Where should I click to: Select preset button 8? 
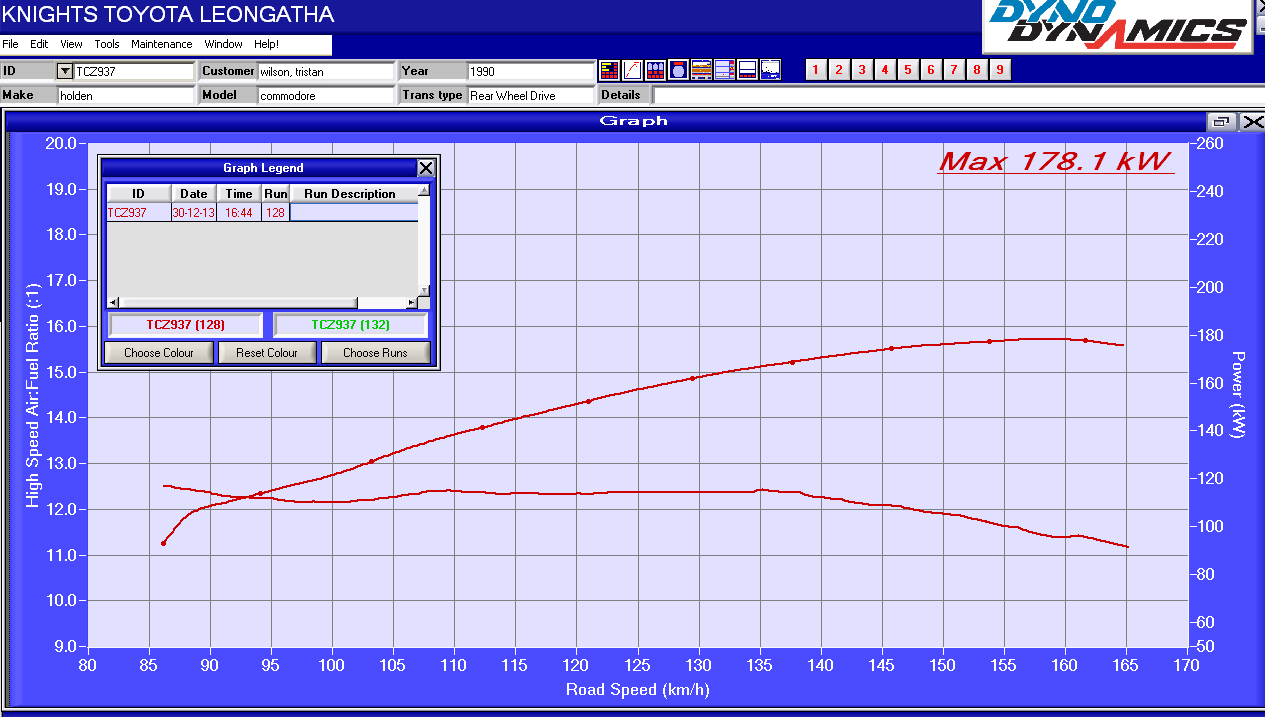977,69
